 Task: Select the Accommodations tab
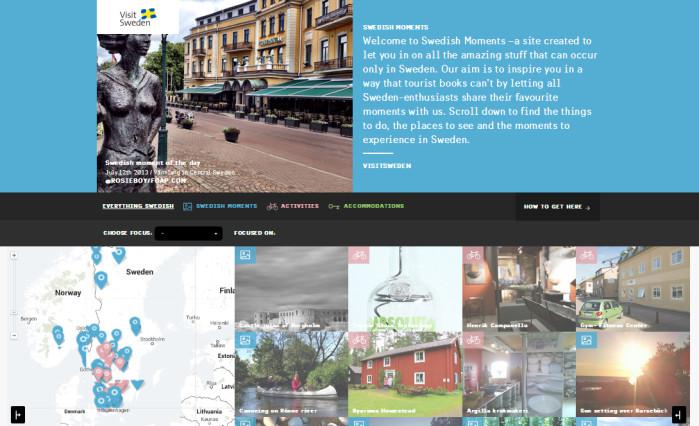[x=374, y=206]
